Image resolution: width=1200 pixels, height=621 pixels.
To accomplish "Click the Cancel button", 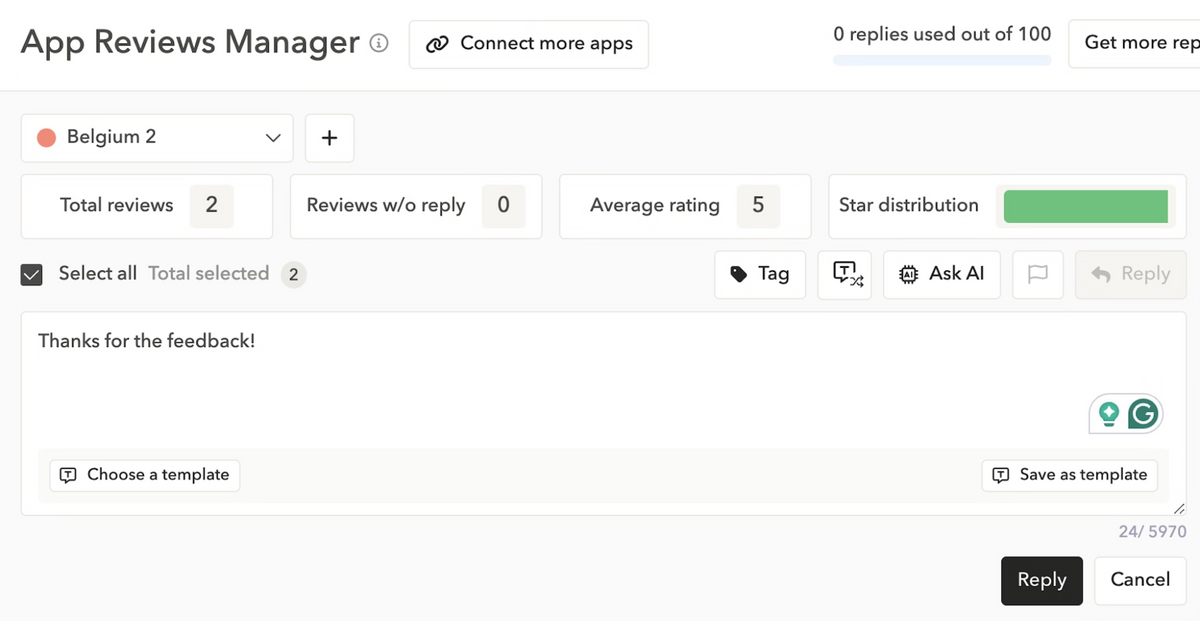I will [1140, 581].
